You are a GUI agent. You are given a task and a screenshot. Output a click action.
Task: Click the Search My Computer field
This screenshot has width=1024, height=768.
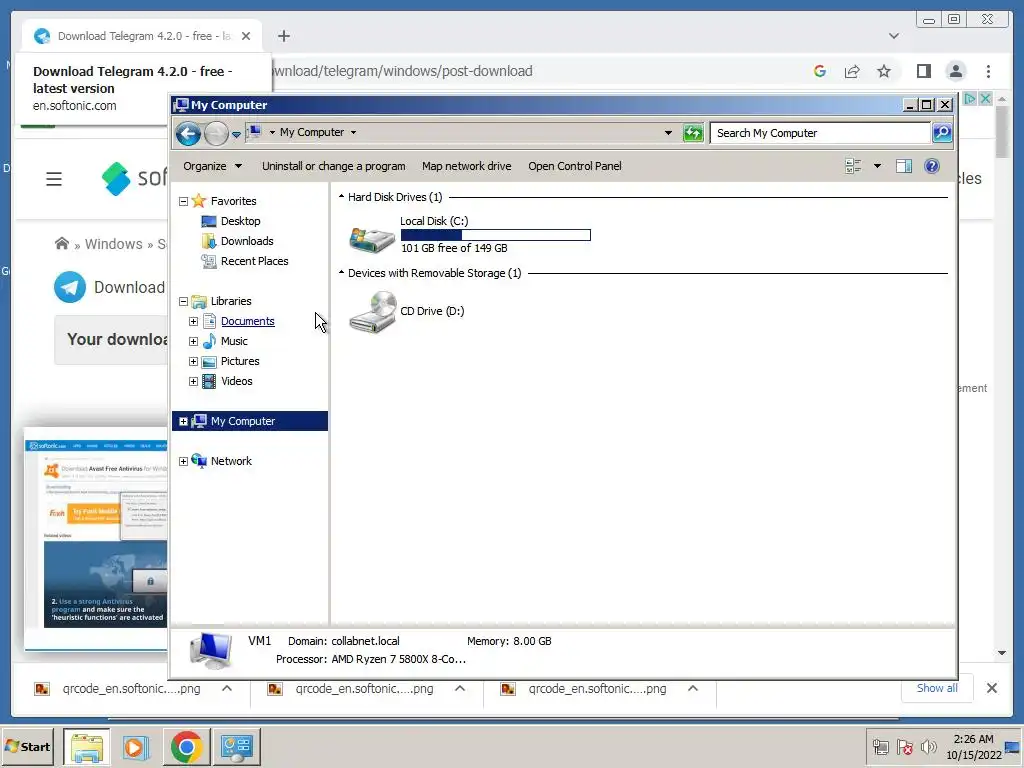[x=820, y=133]
